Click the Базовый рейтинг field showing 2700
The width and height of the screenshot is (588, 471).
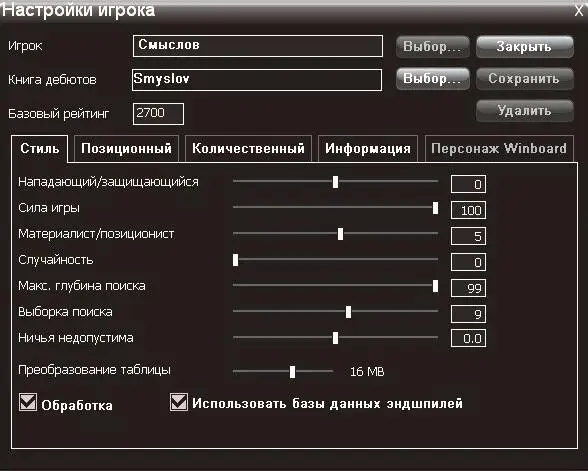pyautogui.click(x=158, y=114)
